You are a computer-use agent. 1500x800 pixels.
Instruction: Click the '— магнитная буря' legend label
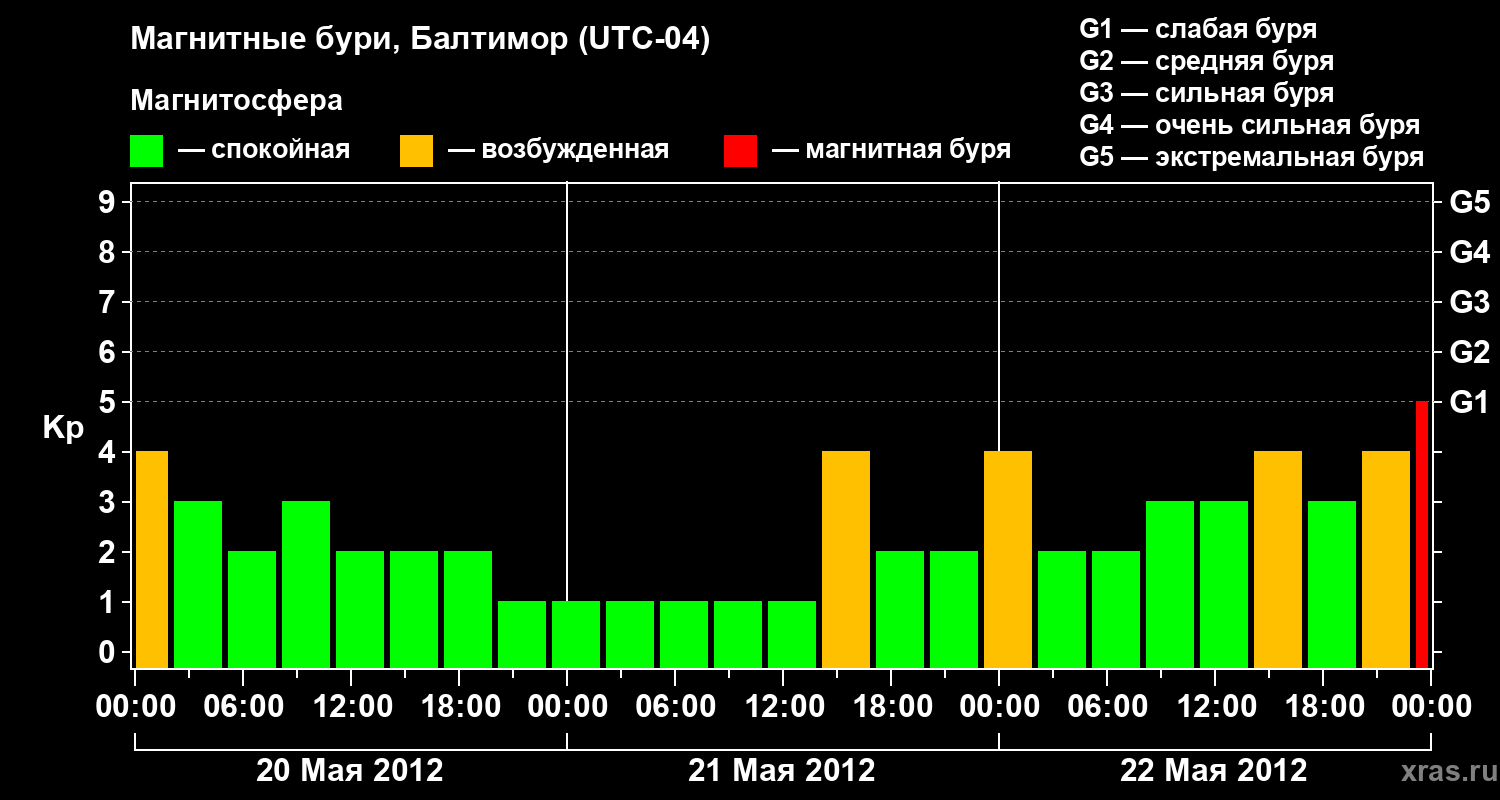point(891,150)
